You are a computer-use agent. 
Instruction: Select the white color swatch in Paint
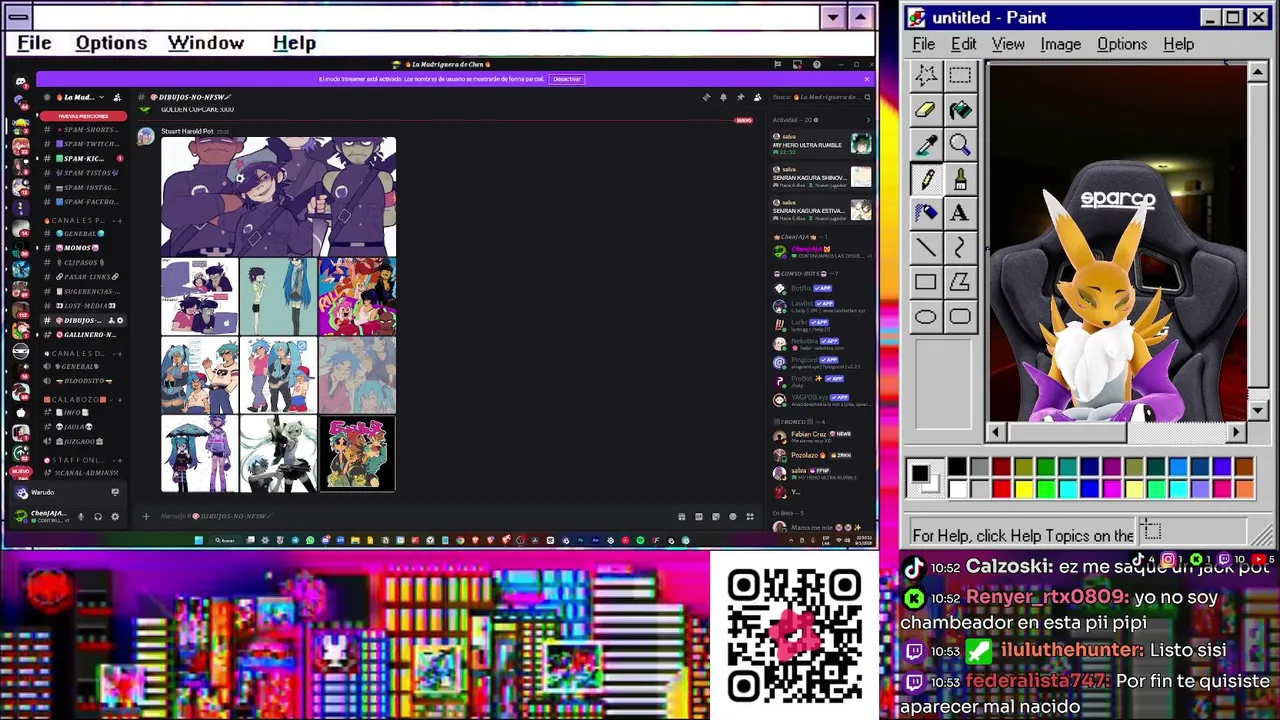tap(957, 489)
